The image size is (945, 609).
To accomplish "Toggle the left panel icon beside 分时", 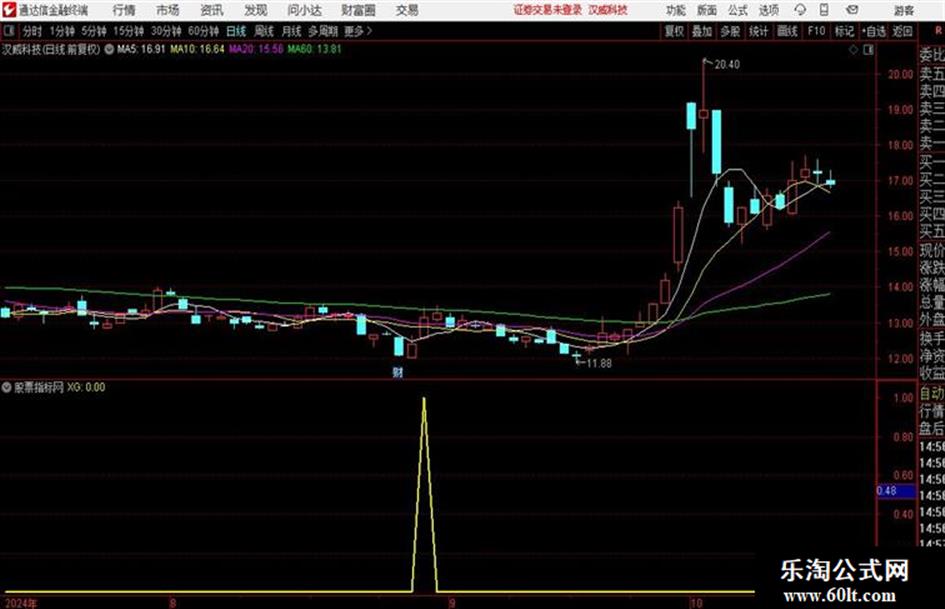I will click(9, 31).
